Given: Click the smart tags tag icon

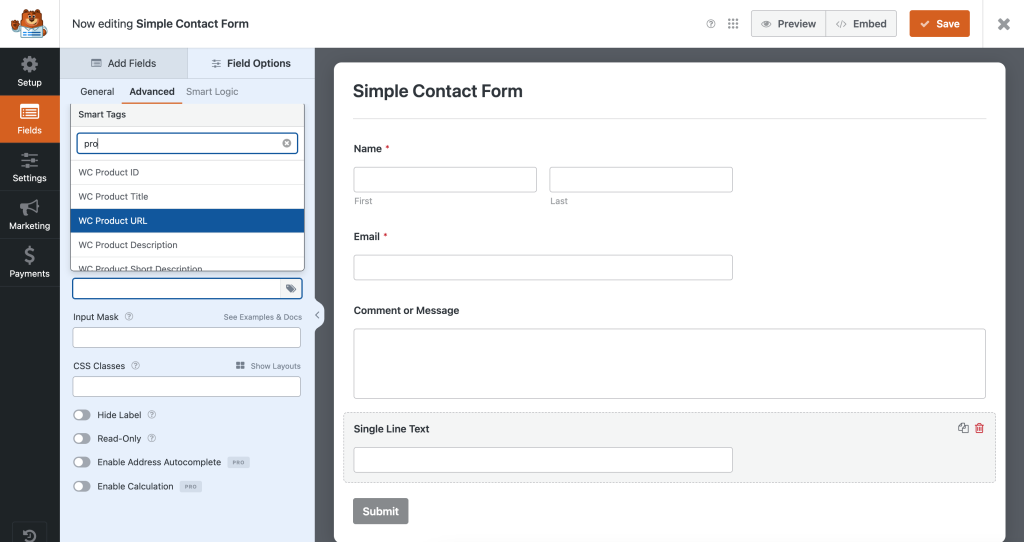Looking at the screenshot, I should (x=290, y=288).
